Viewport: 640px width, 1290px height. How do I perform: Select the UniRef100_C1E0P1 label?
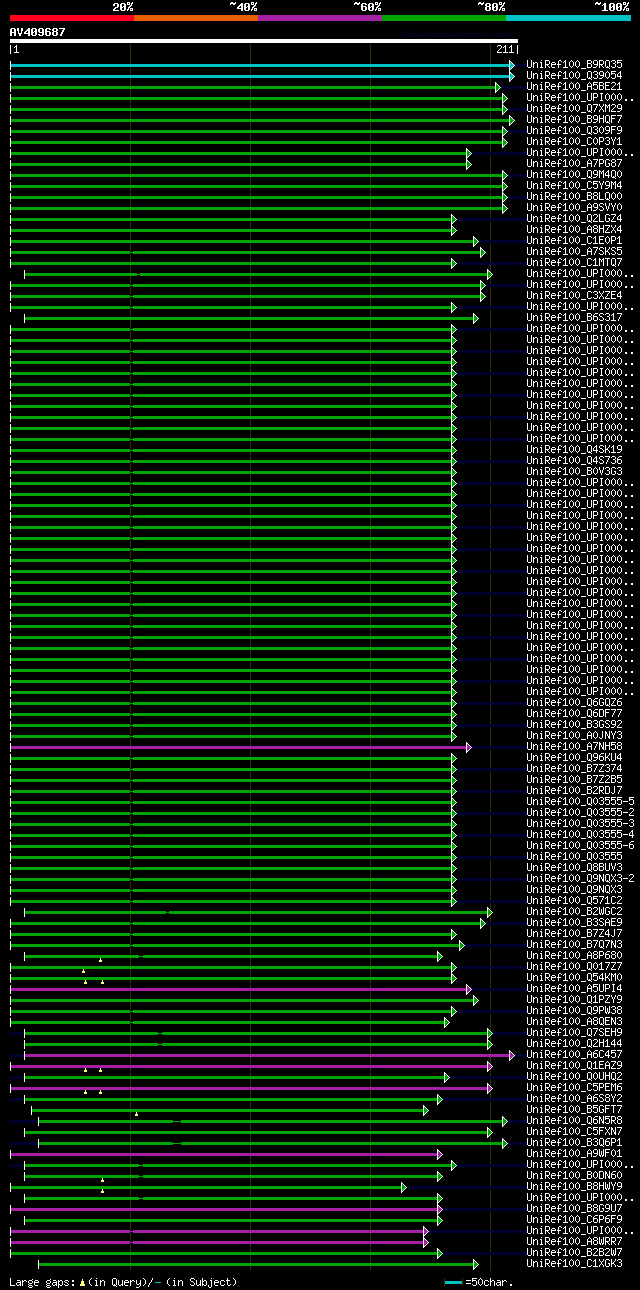pyautogui.click(x=574, y=240)
